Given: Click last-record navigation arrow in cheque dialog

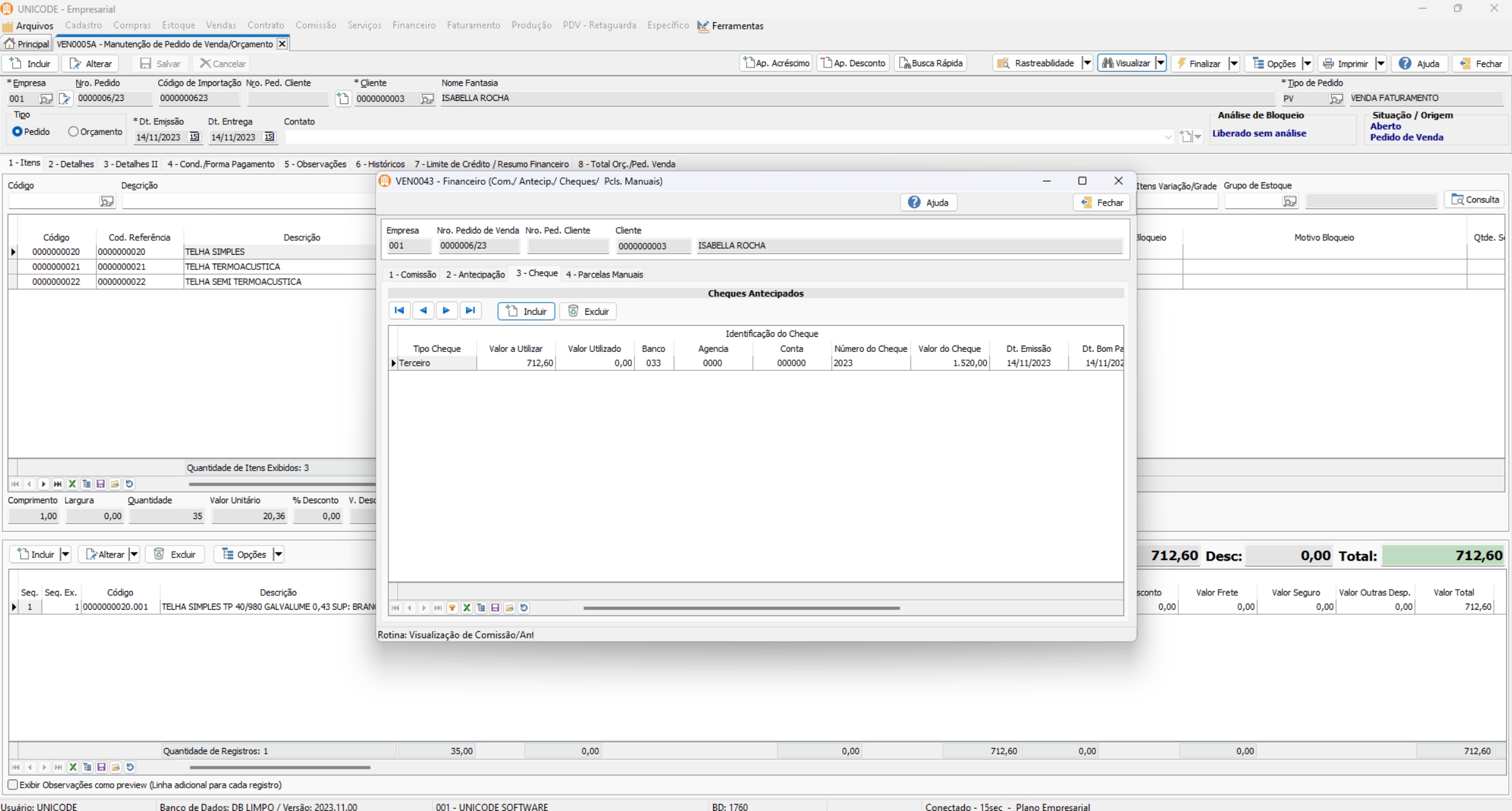Looking at the screenshot, I should (470, 311).
